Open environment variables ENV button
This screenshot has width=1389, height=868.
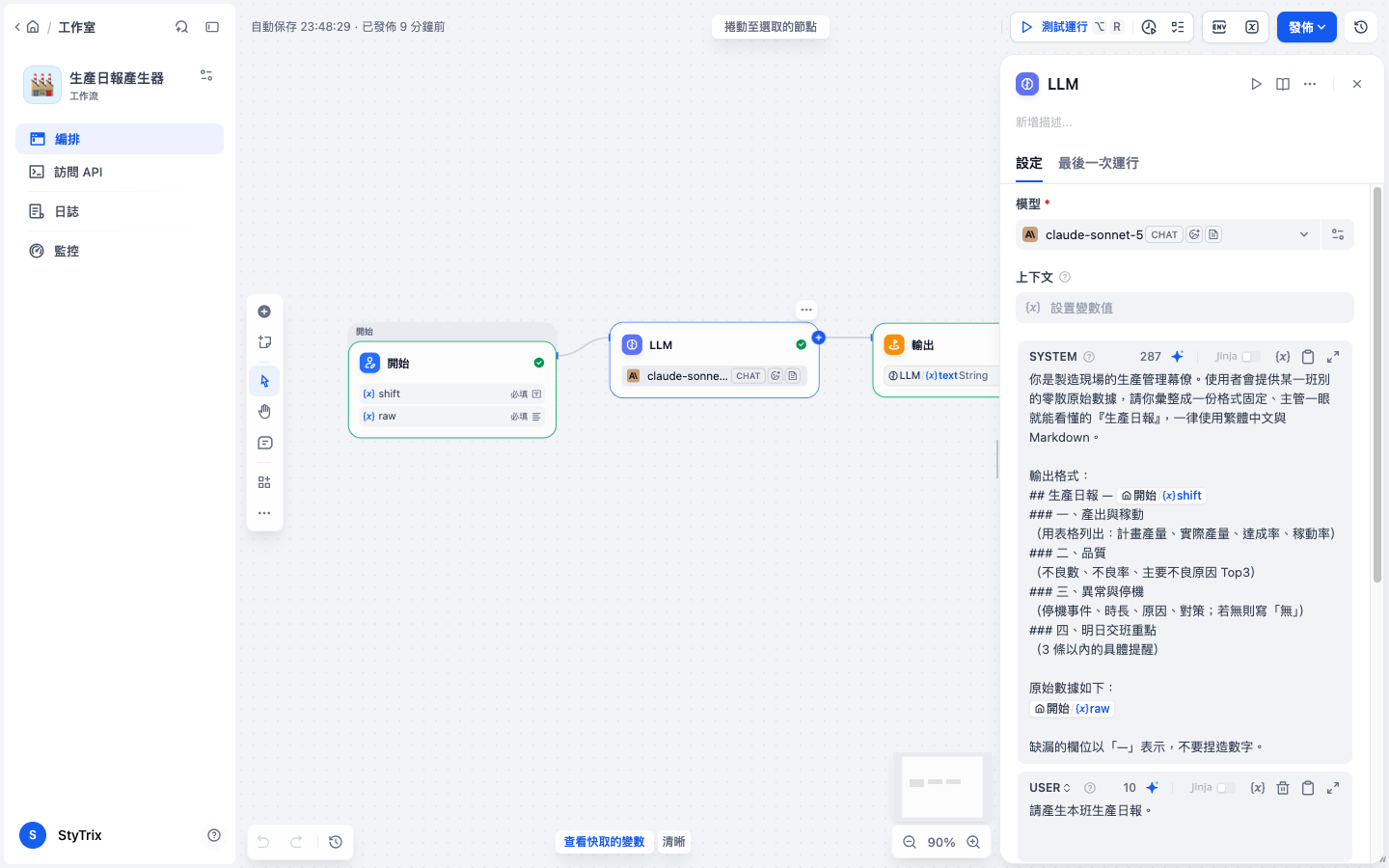tap(1219, 27)
